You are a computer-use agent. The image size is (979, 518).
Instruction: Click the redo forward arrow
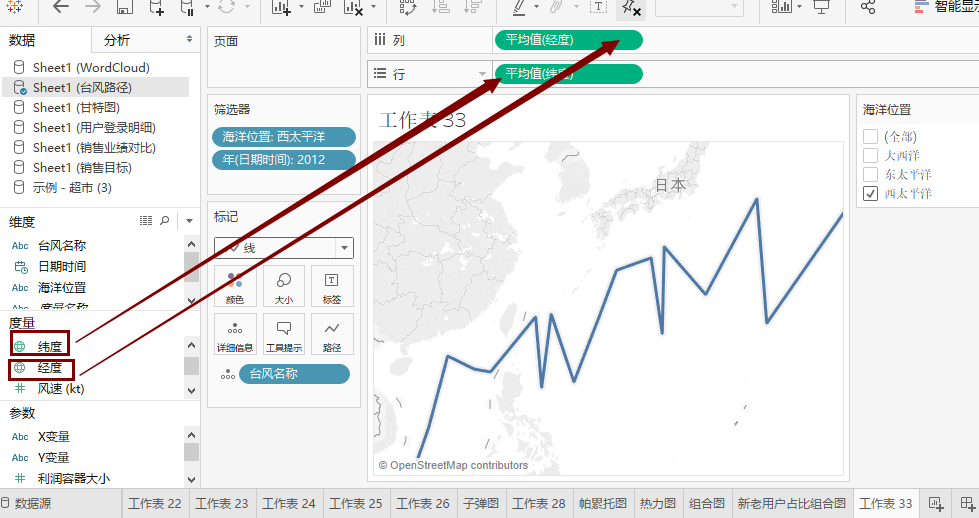[x=92, y=7]
